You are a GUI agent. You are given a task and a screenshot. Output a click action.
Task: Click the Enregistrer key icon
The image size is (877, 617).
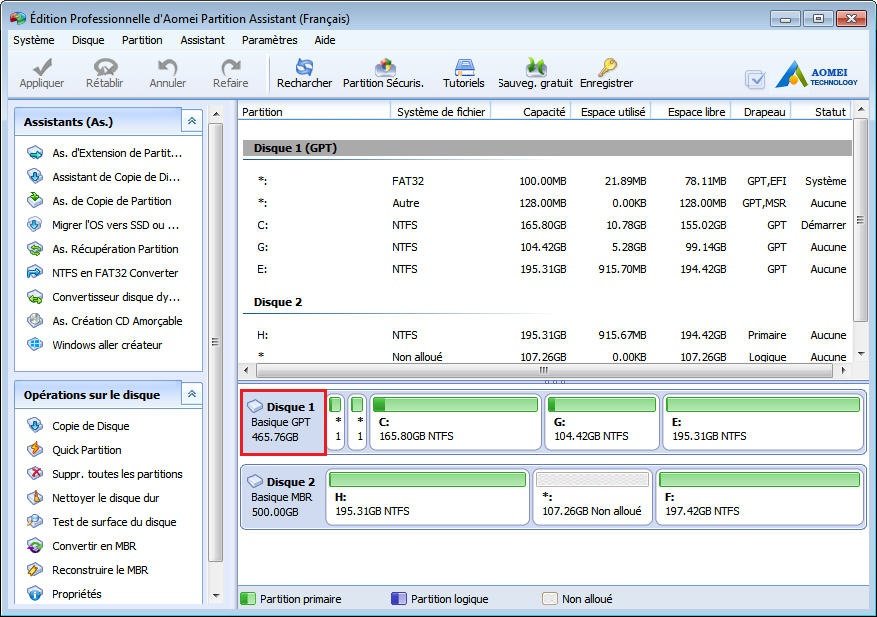[607, 67]
